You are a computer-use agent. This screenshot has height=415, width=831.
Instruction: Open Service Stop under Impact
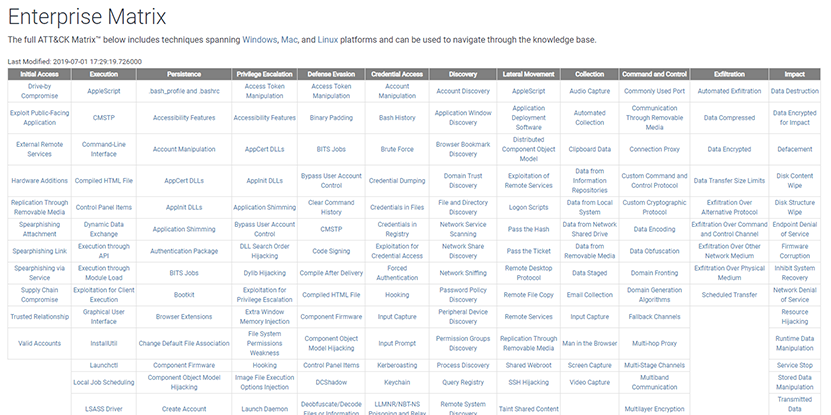794,365
